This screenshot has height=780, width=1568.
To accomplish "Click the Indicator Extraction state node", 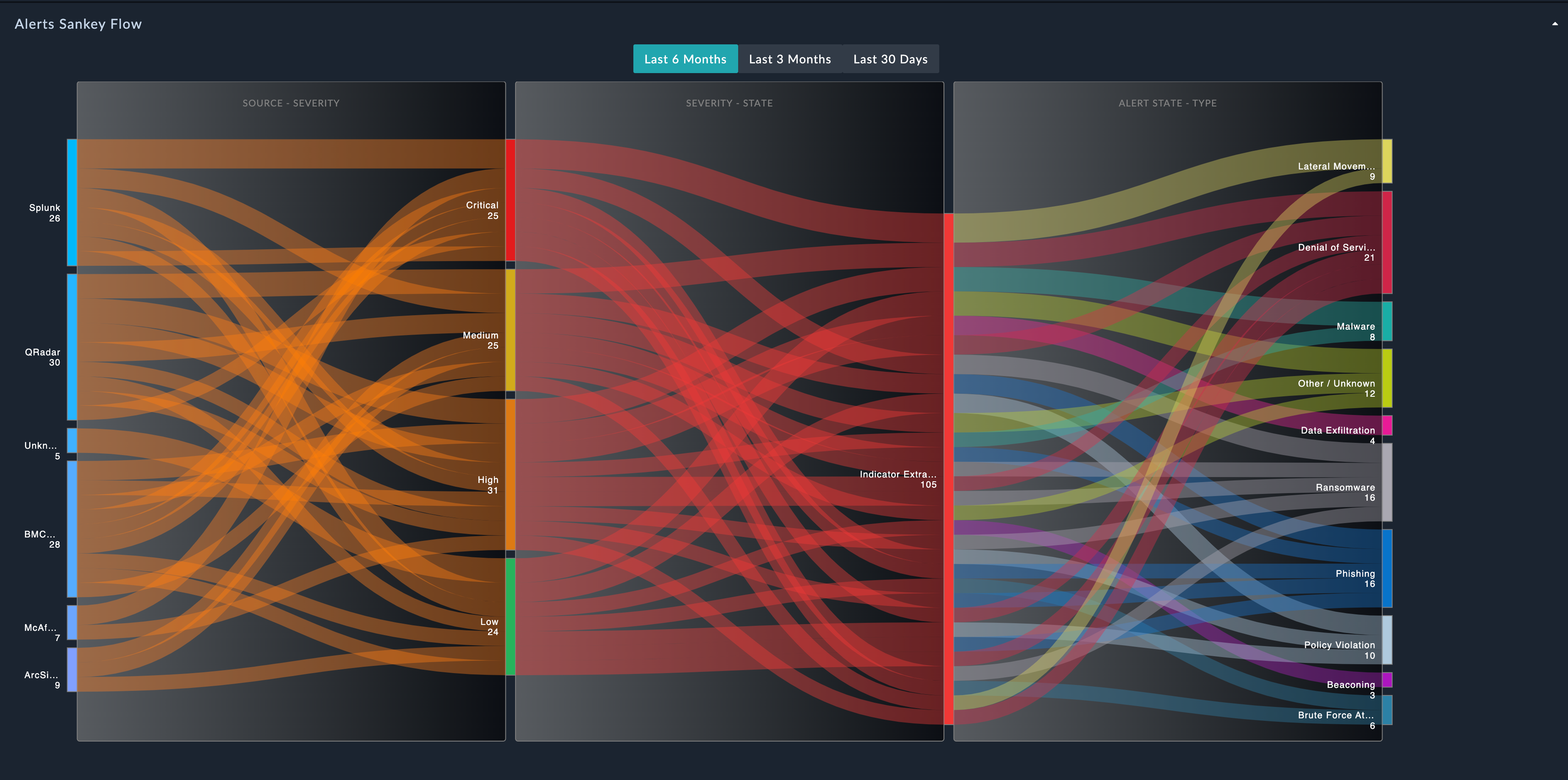I will pos(948,468).
